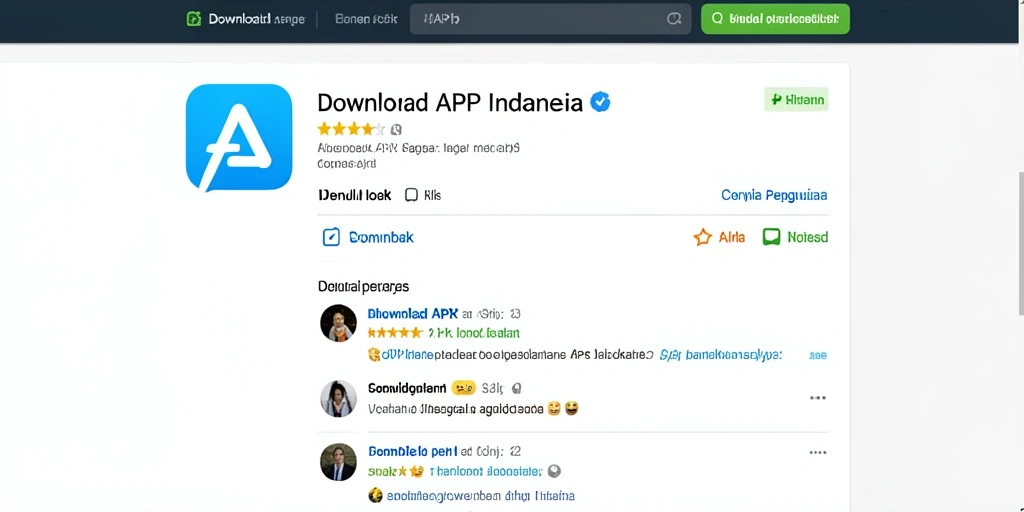Toggle the checkbox next to 'Rlis'
This screenshot has width=1024, height=512.
tap(411, 195)
